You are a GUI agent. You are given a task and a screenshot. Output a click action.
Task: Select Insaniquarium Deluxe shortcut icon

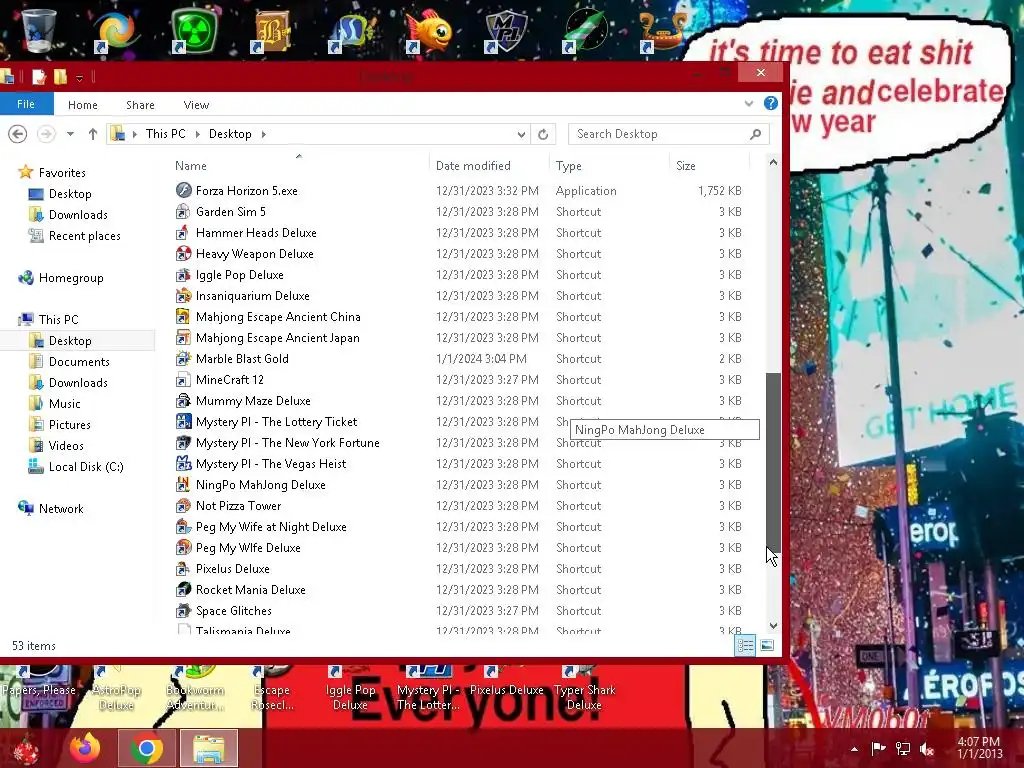[x=184, y=296]
